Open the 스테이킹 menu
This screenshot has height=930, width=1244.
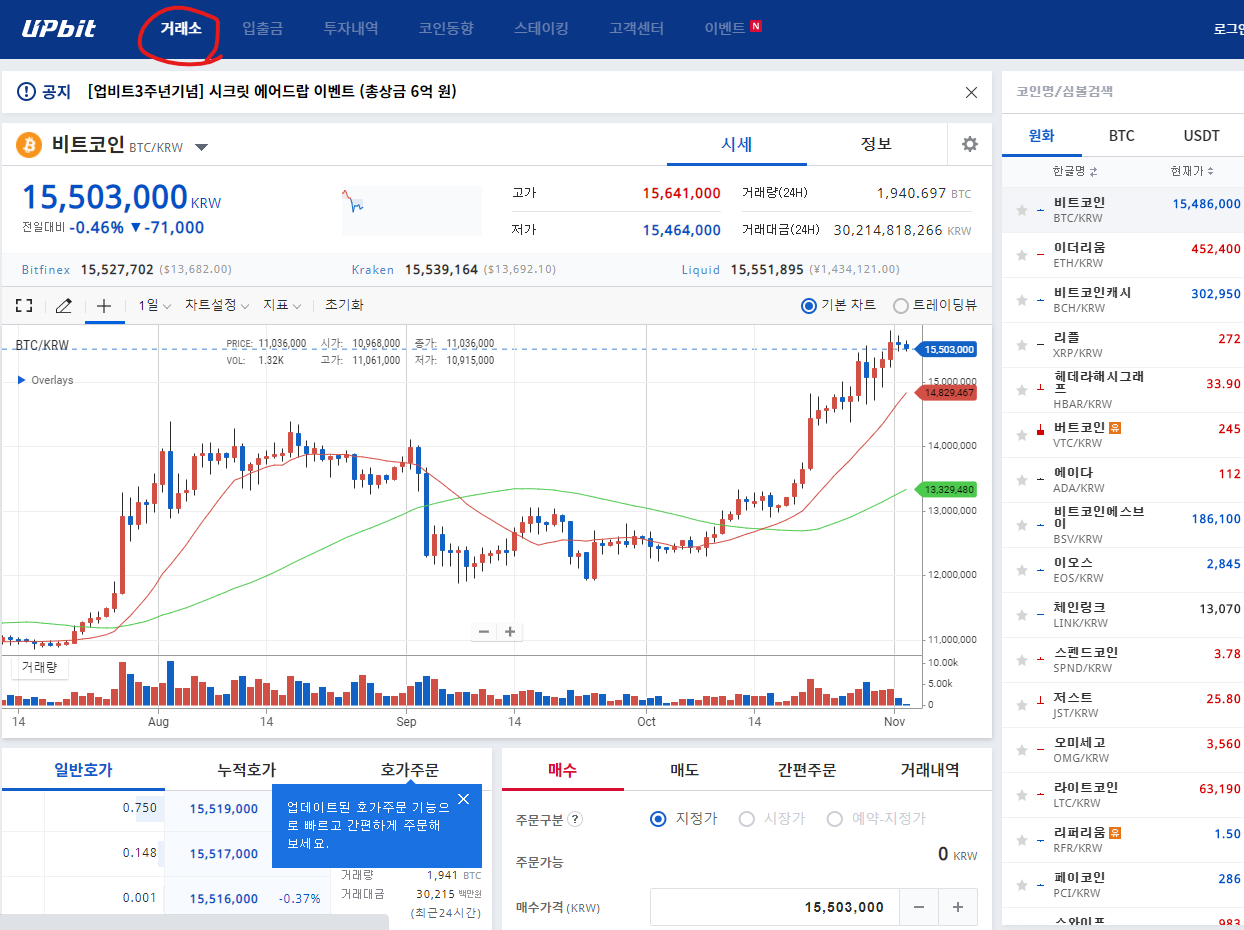(x=541, y=29)
